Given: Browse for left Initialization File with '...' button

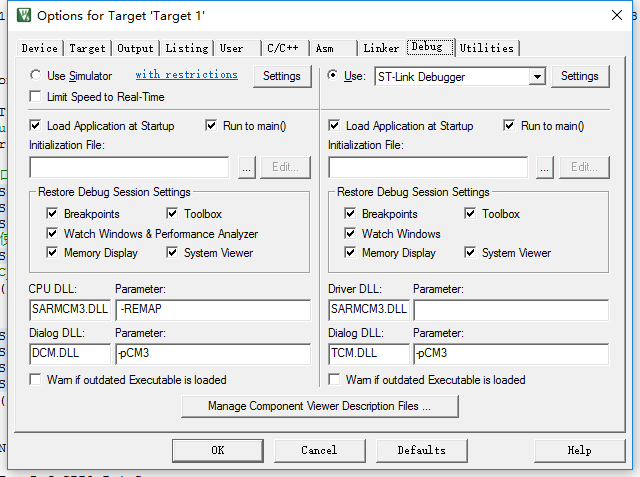Looking at the screenshot, I should point(246,168).
